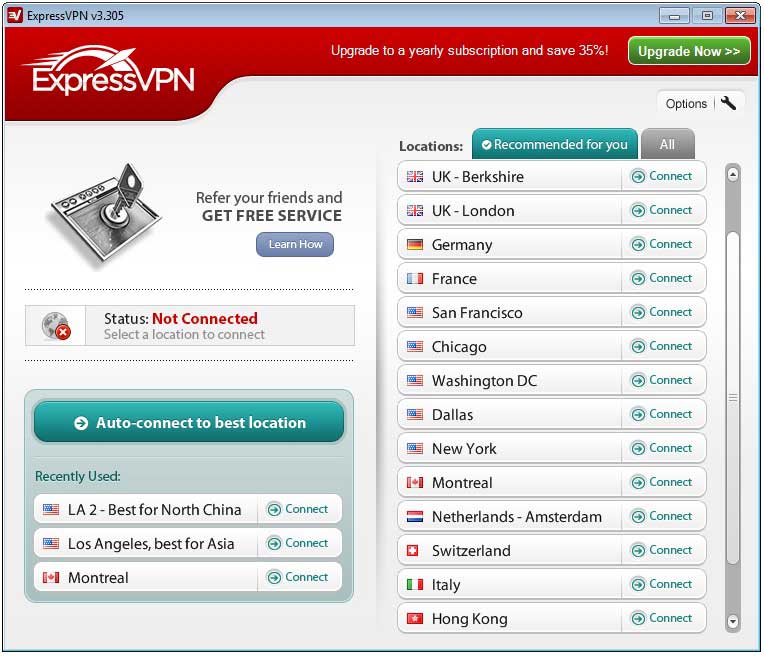Click the Upgrade Now button
The width and height of the screenshot is (764, 657).
tap(688, 51)
